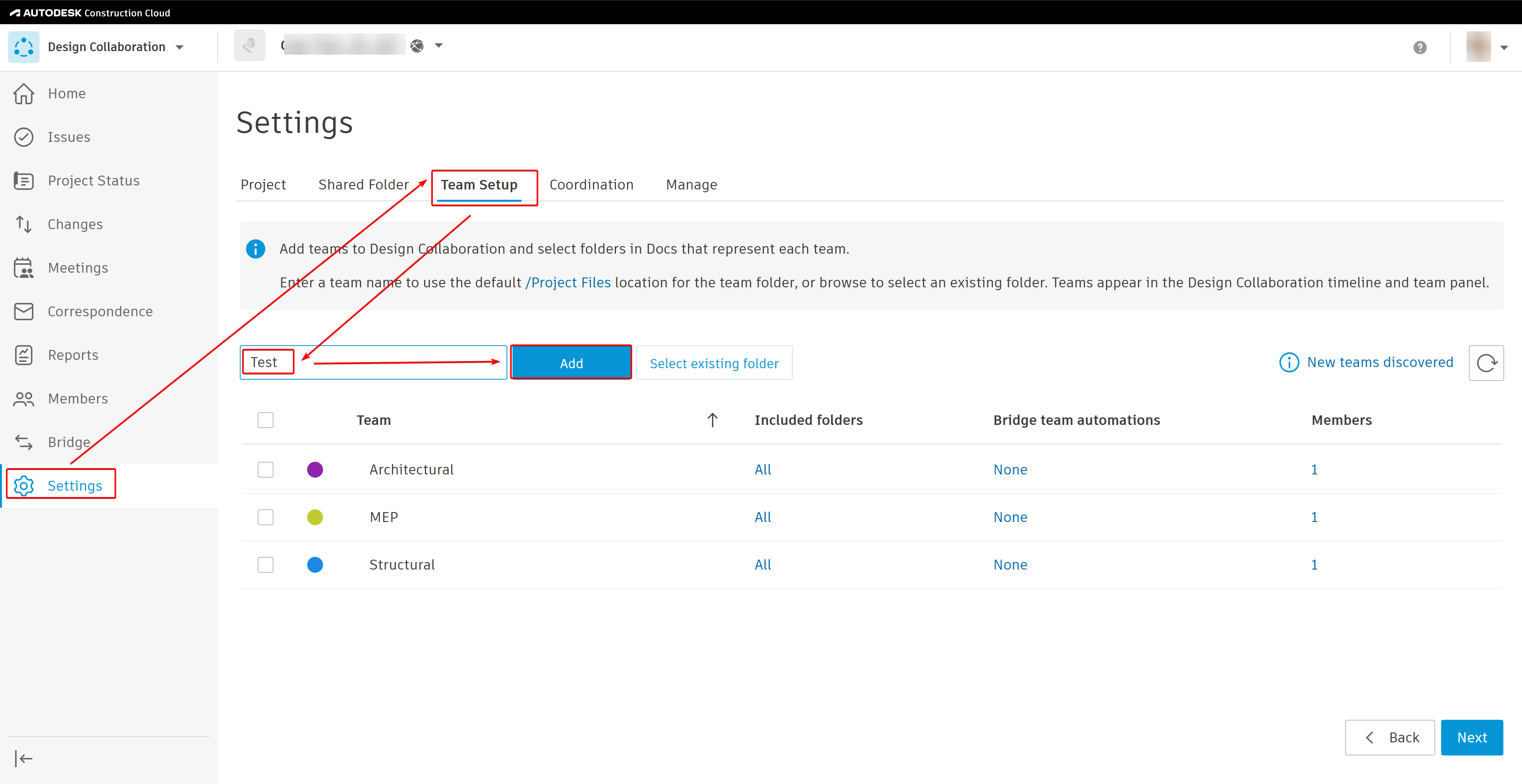Click the Bridge arrows icon
1522x784 pixels.
tap(24, 442)
